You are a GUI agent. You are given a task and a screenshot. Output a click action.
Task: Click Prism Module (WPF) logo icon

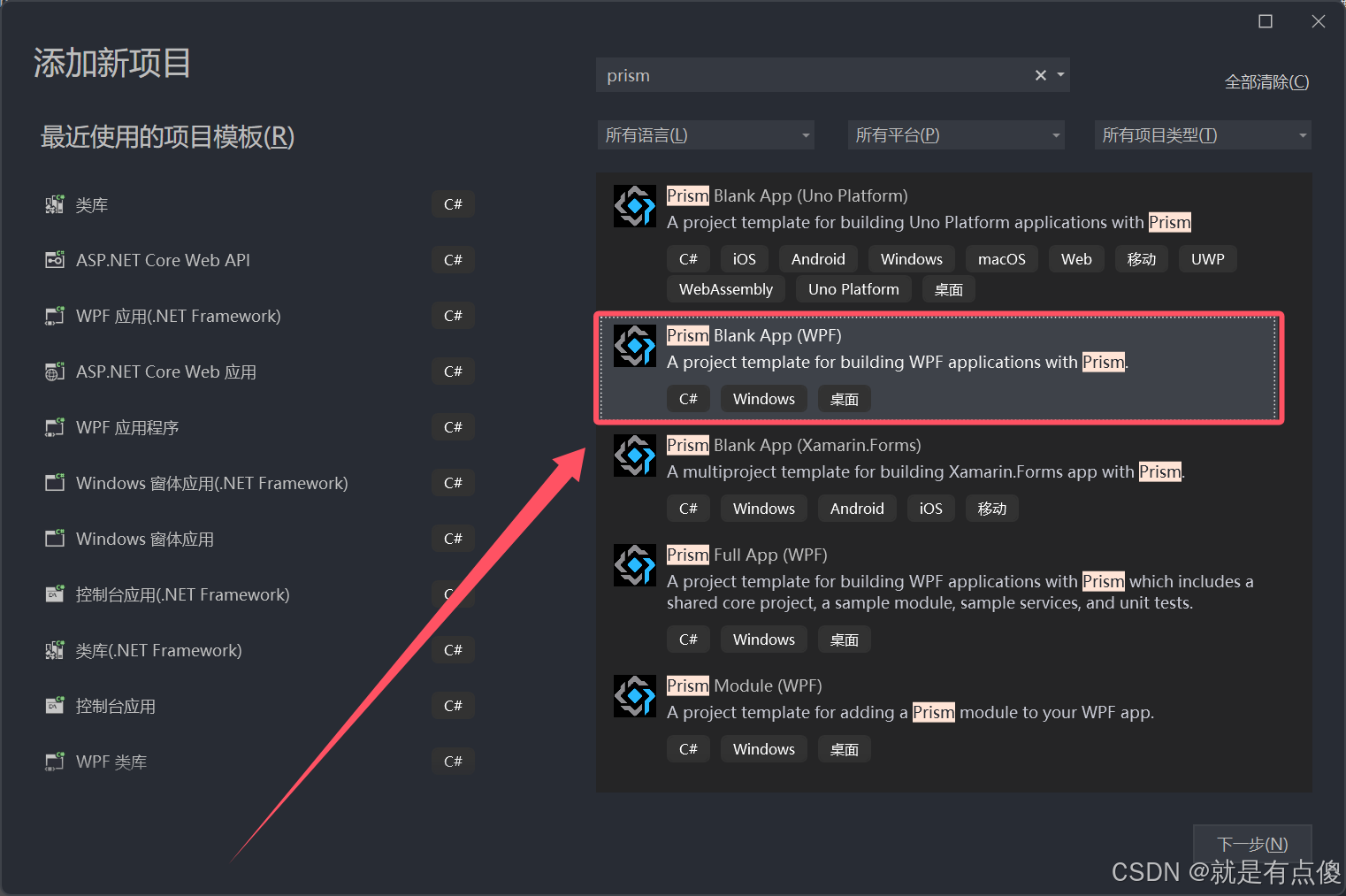635,696
